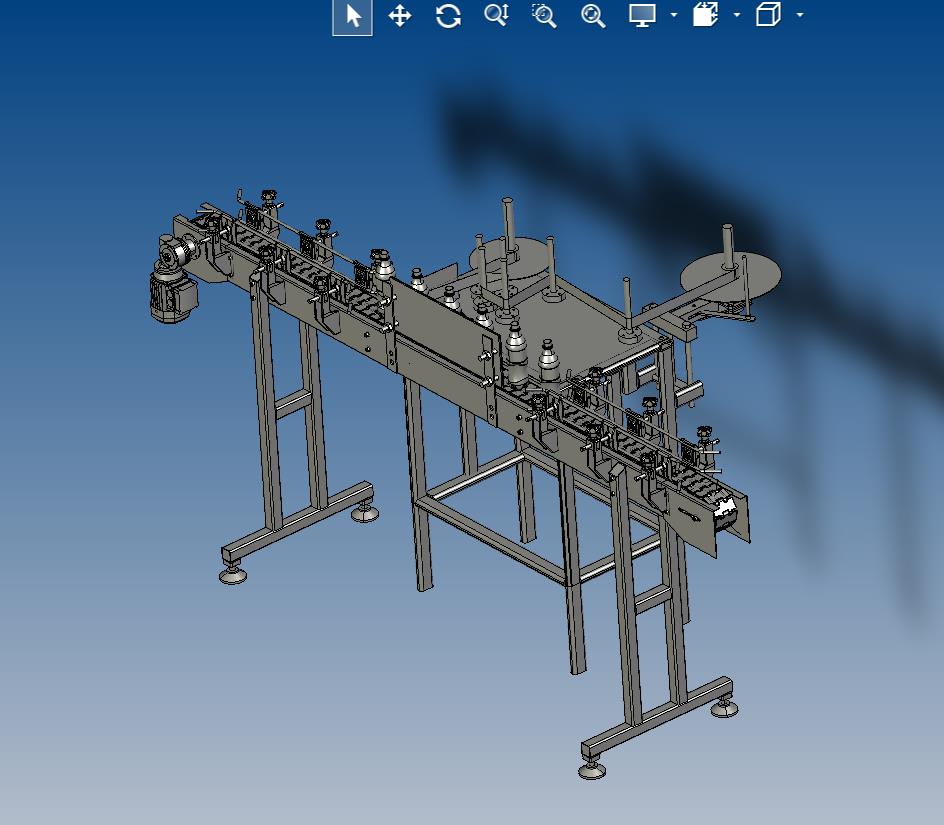Select the arrow pointer tool

click(x=353, y=16)
